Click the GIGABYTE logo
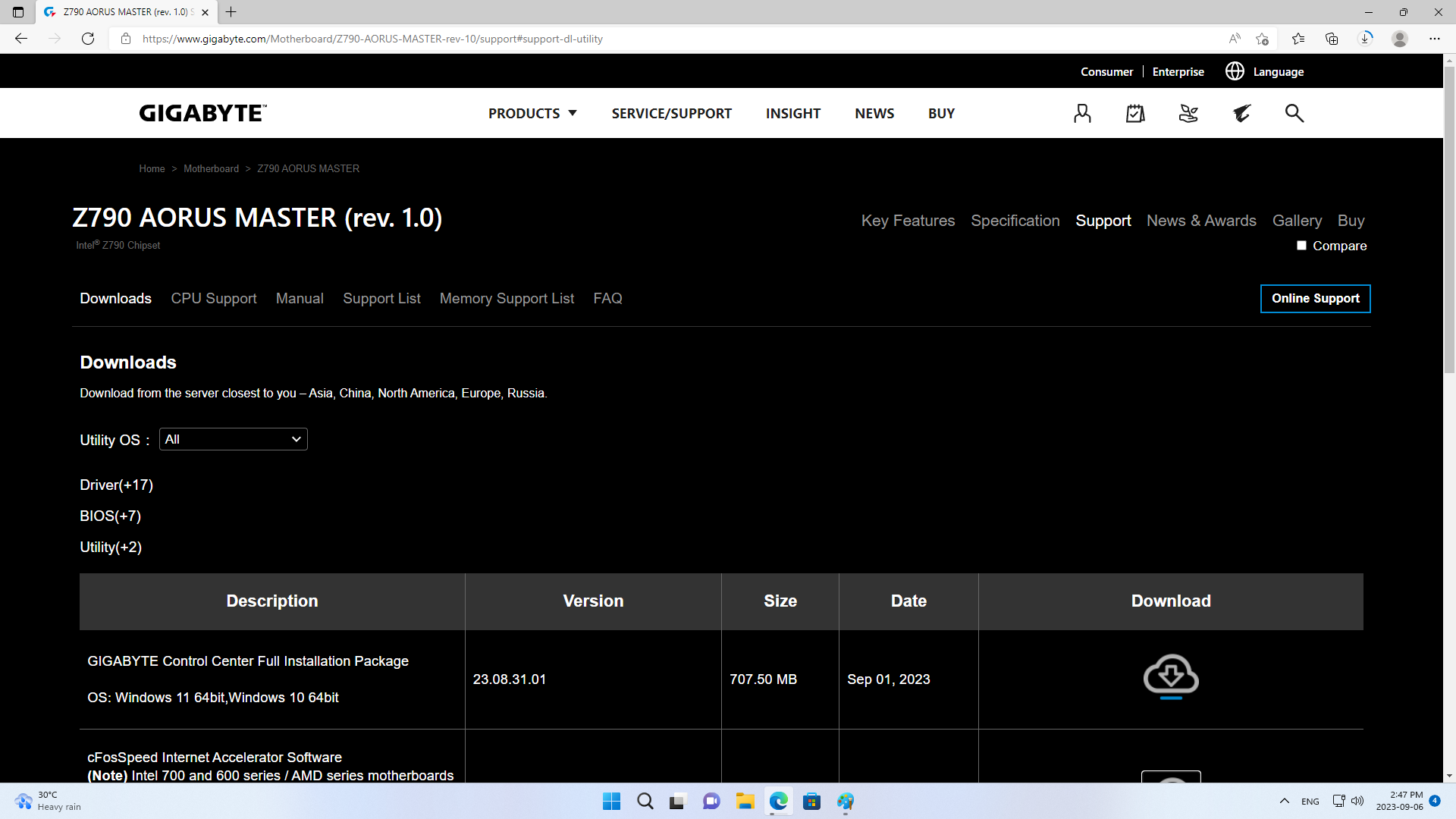 [202, 113]
